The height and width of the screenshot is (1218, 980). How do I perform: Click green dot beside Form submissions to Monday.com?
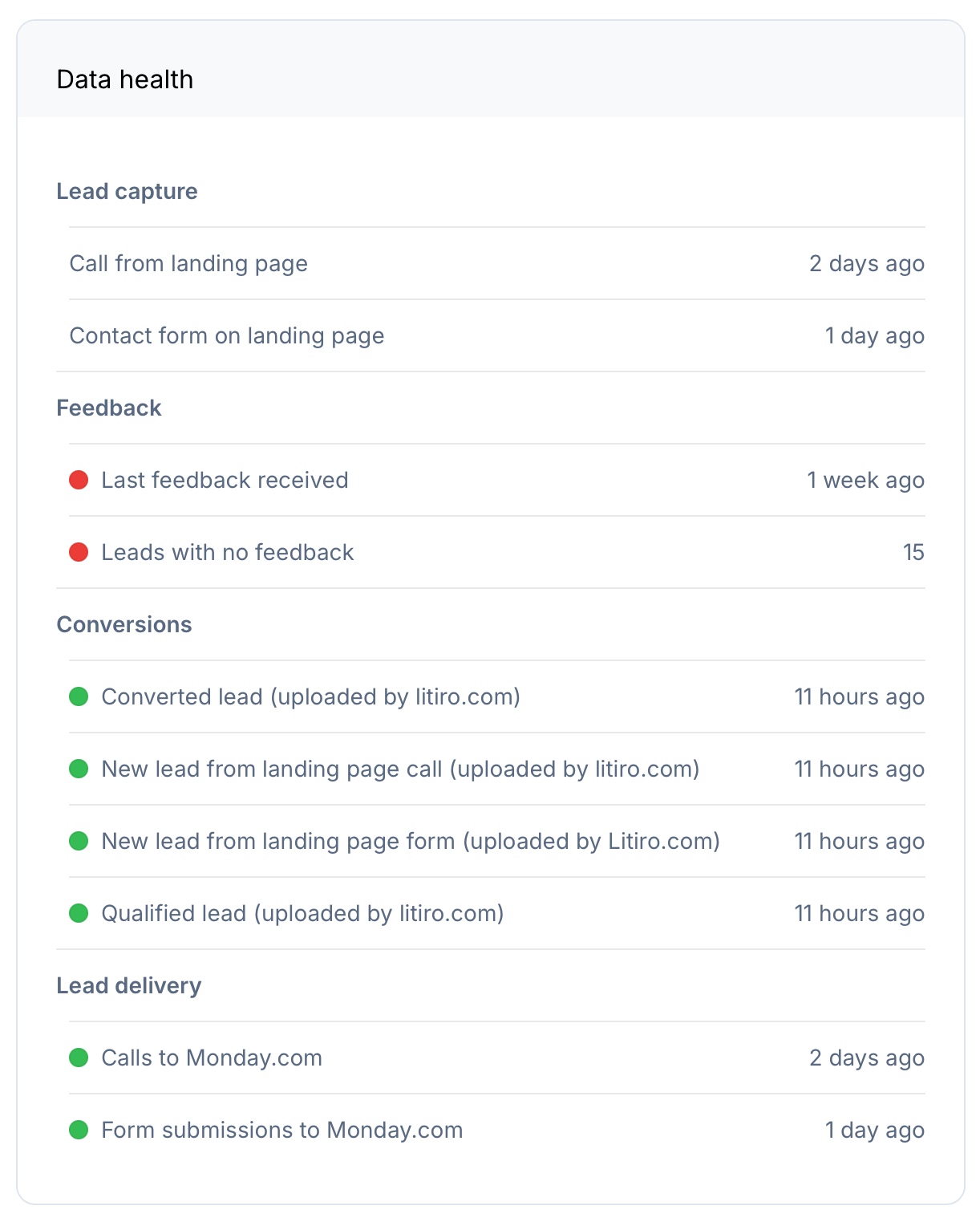[79, 1130]
